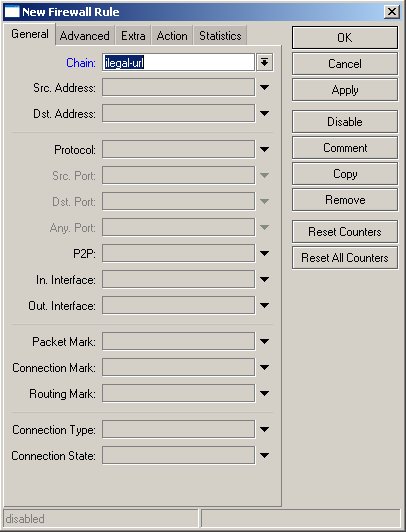Click the Apply button

tap(345, 90)
